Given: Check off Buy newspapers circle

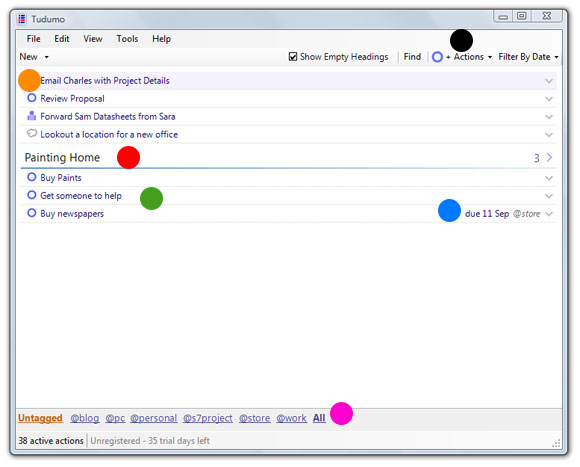Looking at the screenshot, I should (x=32, y=213).
